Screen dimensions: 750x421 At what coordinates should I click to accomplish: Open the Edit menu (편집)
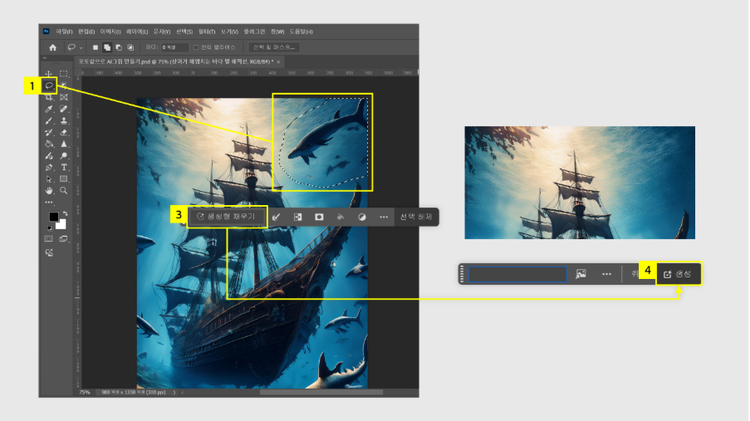tap(87, 32)
